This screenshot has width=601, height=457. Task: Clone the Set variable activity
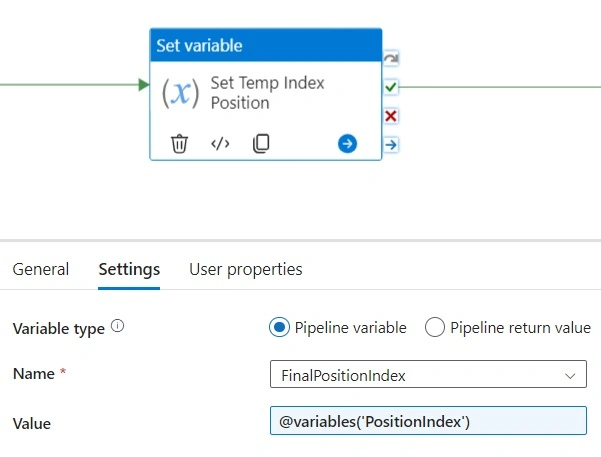click(x=261, y=143)
